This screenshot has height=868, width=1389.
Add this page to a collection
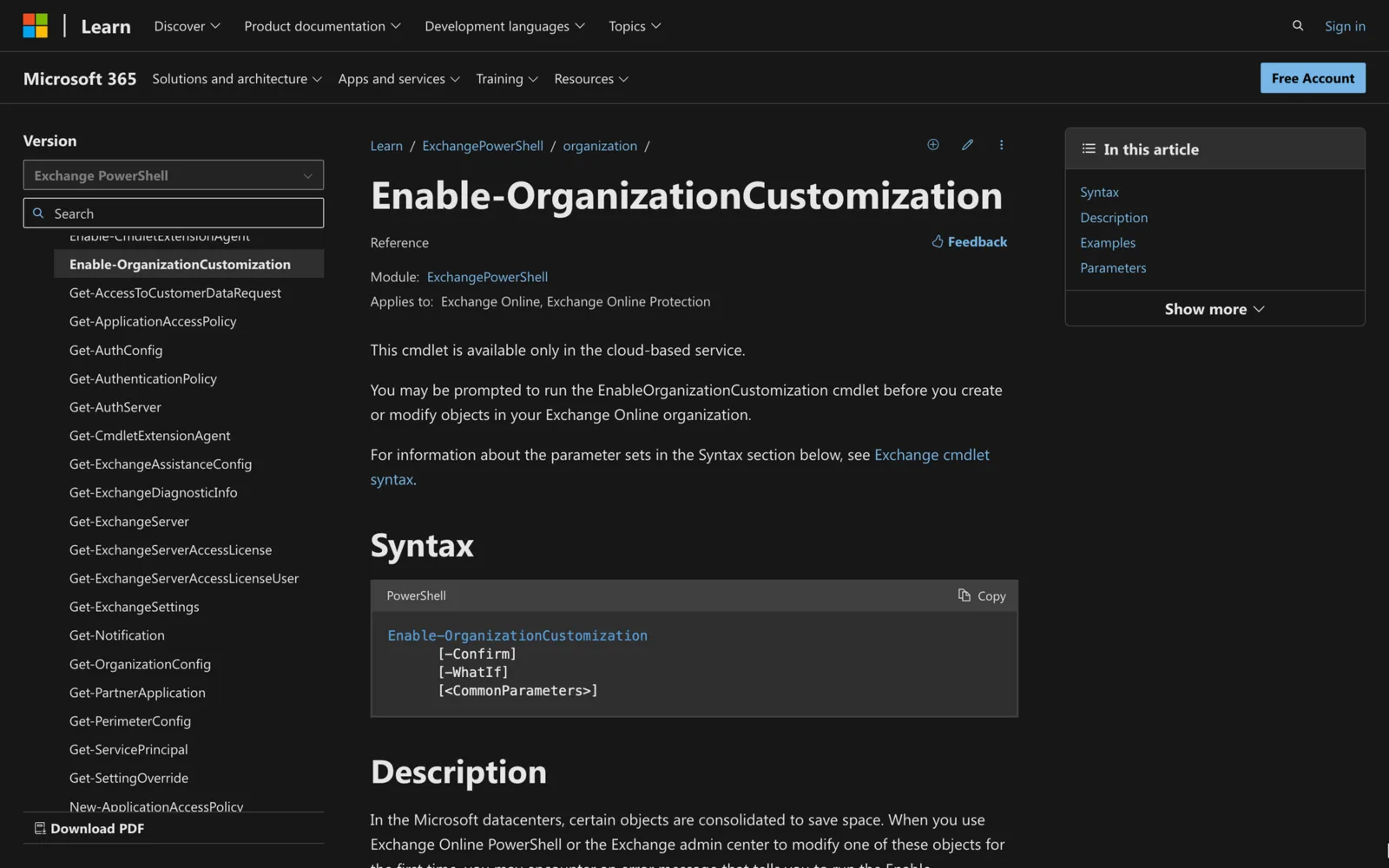coord(933,145)
